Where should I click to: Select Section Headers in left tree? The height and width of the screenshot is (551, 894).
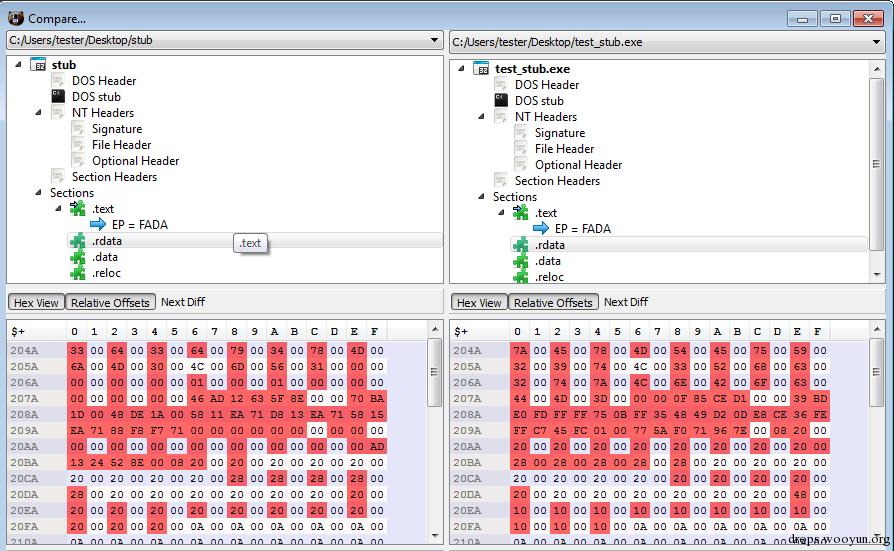[114, 177]
